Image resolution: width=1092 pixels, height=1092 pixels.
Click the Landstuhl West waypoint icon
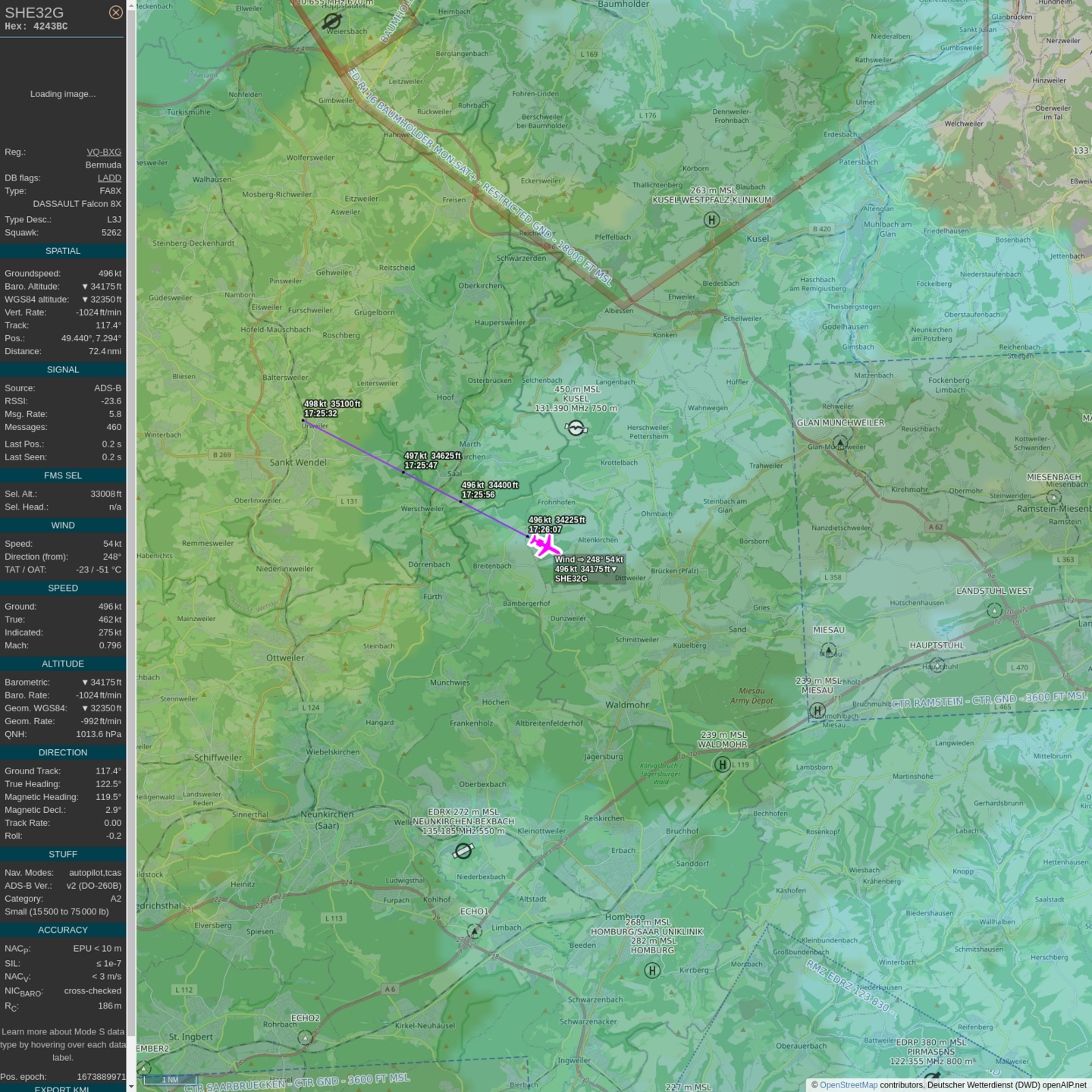click(994, 610)
